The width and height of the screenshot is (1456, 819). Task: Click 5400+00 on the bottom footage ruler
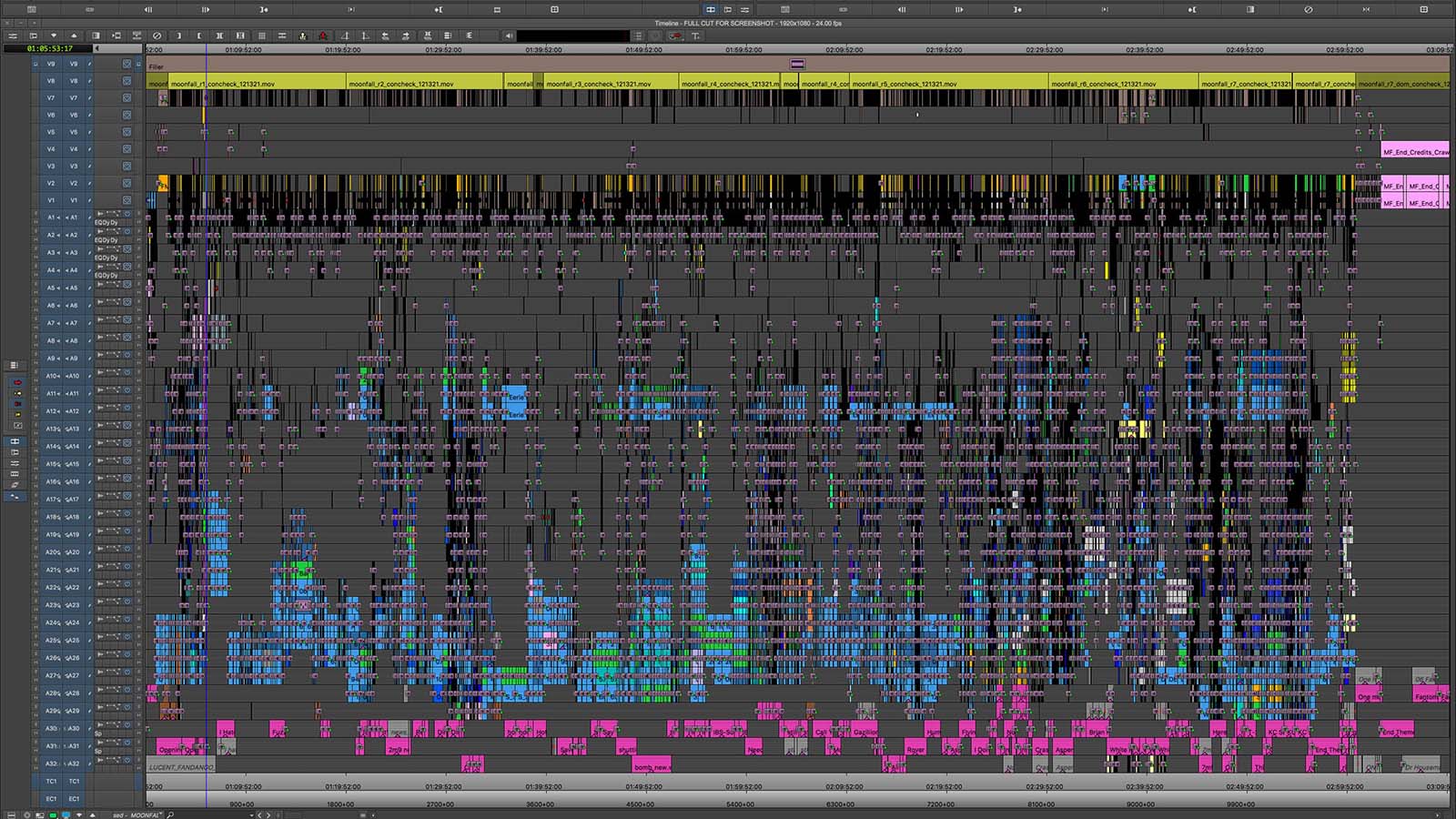pos(740,804)
